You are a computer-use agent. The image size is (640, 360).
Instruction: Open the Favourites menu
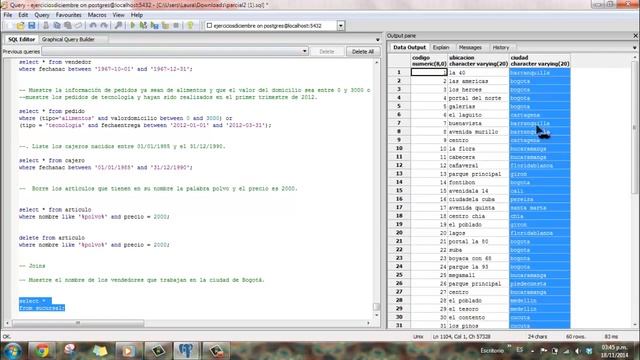[69, 15]
